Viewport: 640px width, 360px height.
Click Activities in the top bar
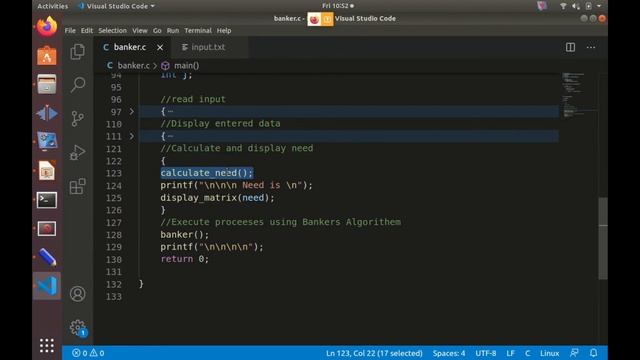(x=53, y=6)
